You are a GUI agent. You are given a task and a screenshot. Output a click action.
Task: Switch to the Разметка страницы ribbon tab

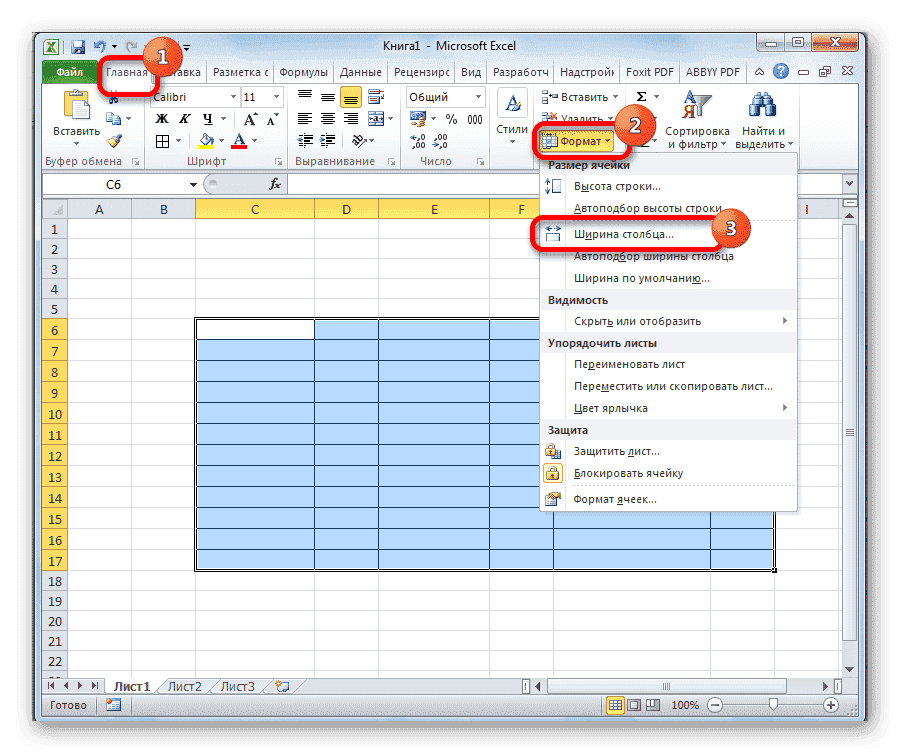coord(239,72)
